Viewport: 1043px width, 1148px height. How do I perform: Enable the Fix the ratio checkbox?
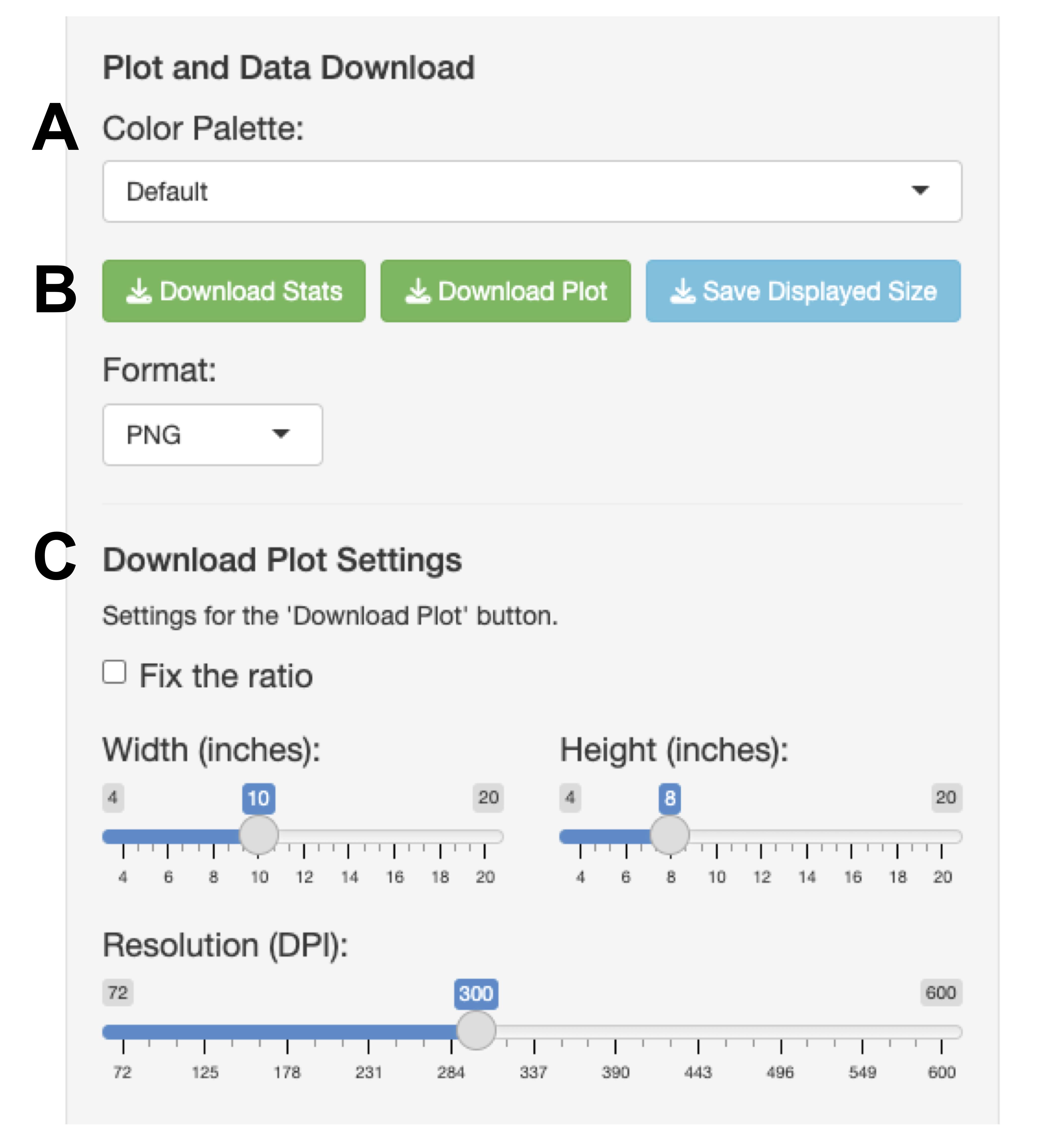click(x=115, y=672)
